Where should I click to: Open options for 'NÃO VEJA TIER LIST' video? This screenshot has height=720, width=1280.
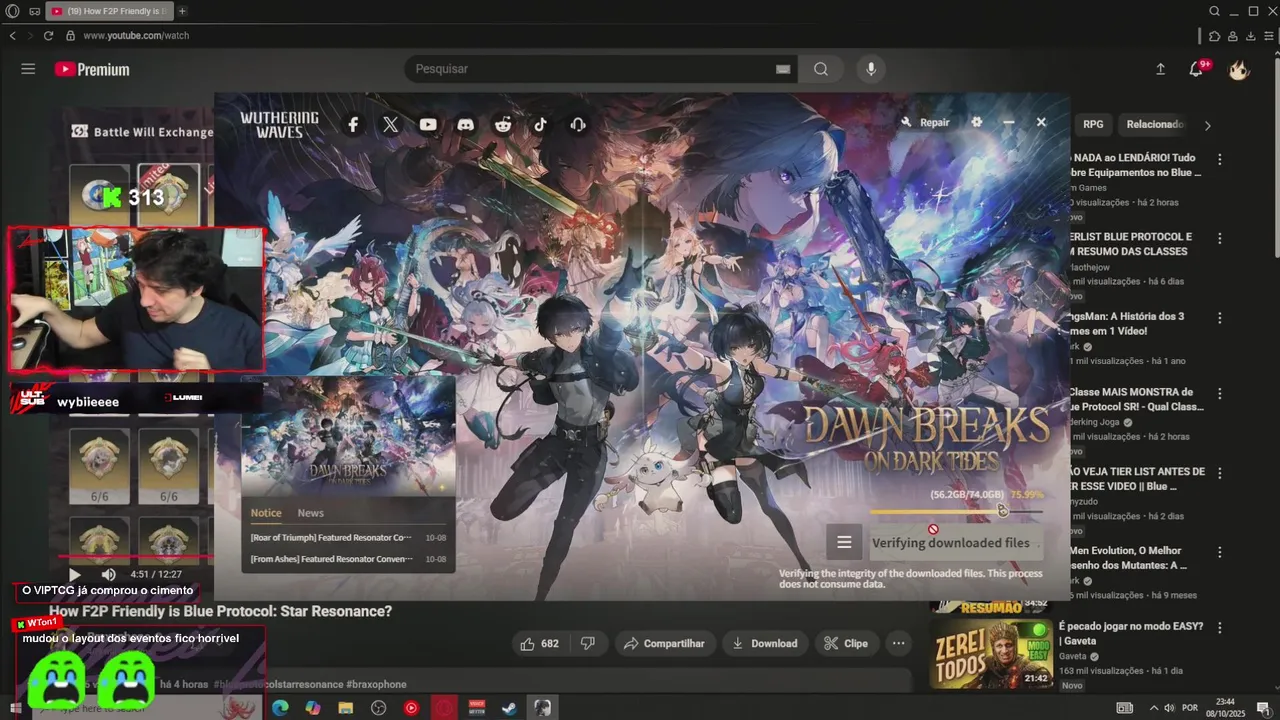[x=1219, y=472]
